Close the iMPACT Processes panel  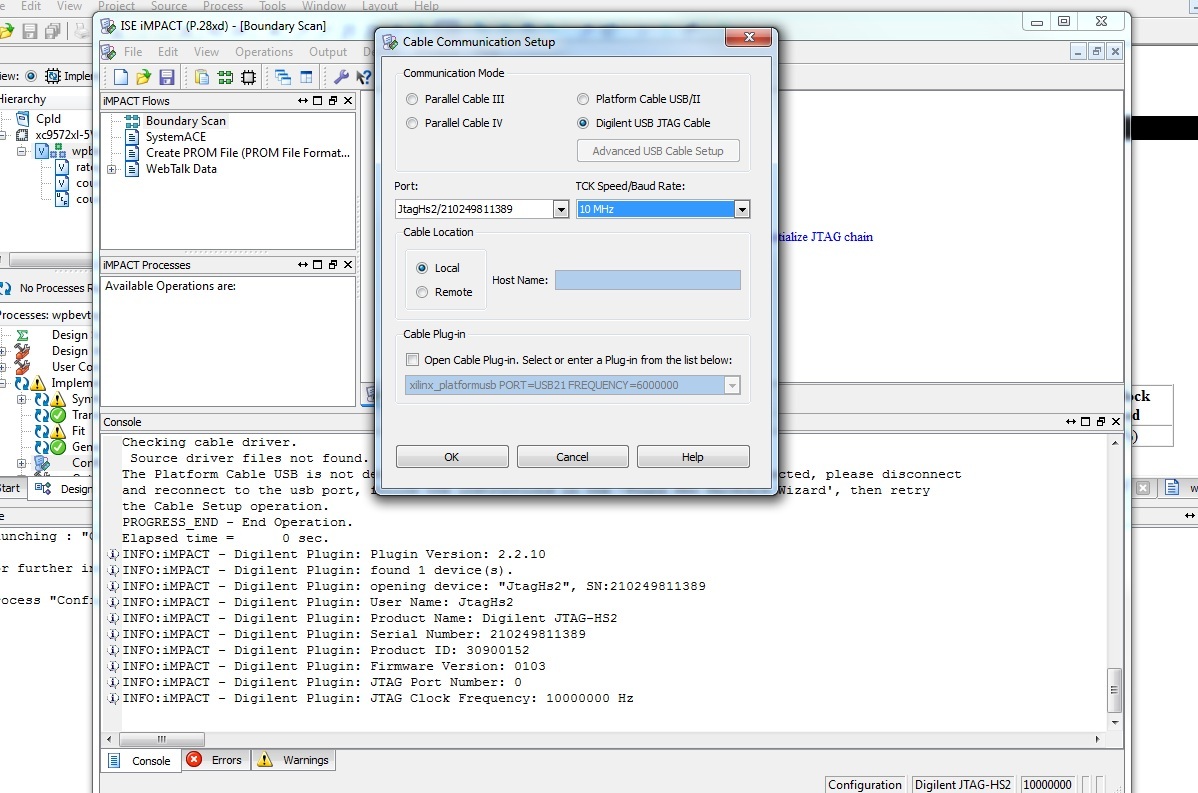pos(348,265)
